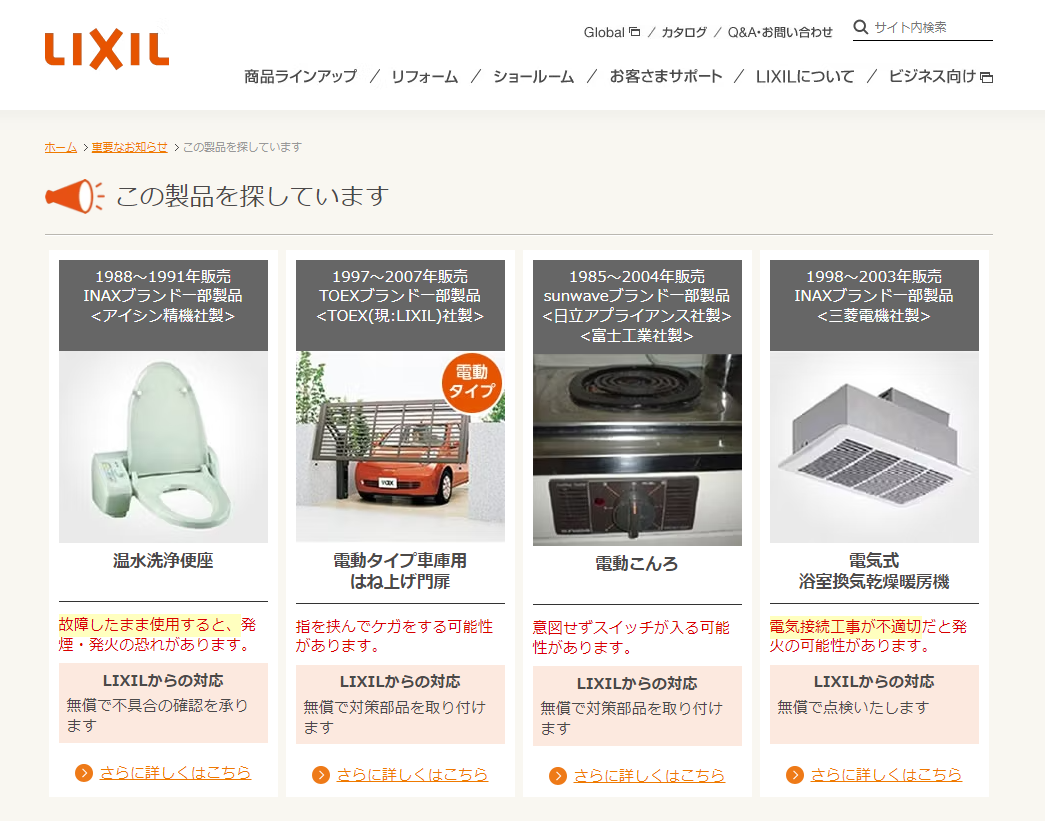Screen dimensions: 1045x821
Task: Click the orange arrow icon under 浴室換気乾燥暖房機
Action: (794, 774)
